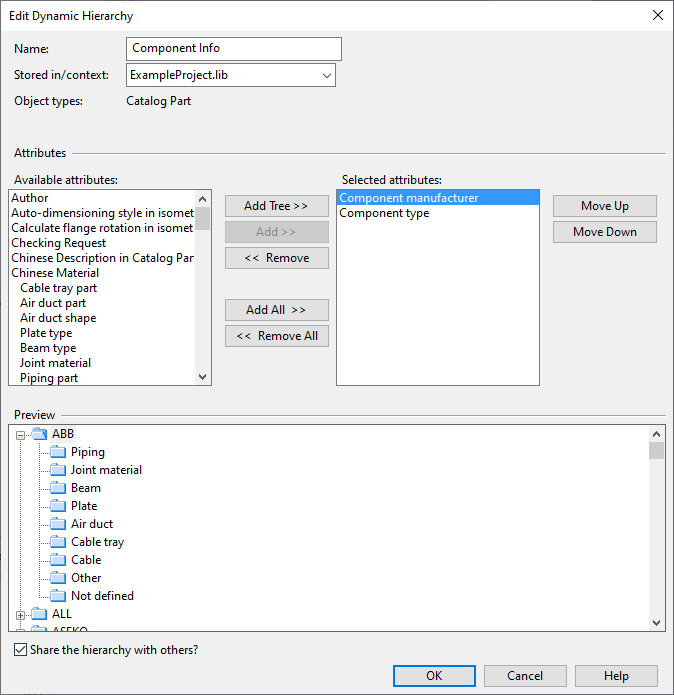
Task: Confirm the dialog with OK
Action: pyautogui.click(x=434, y=676)
